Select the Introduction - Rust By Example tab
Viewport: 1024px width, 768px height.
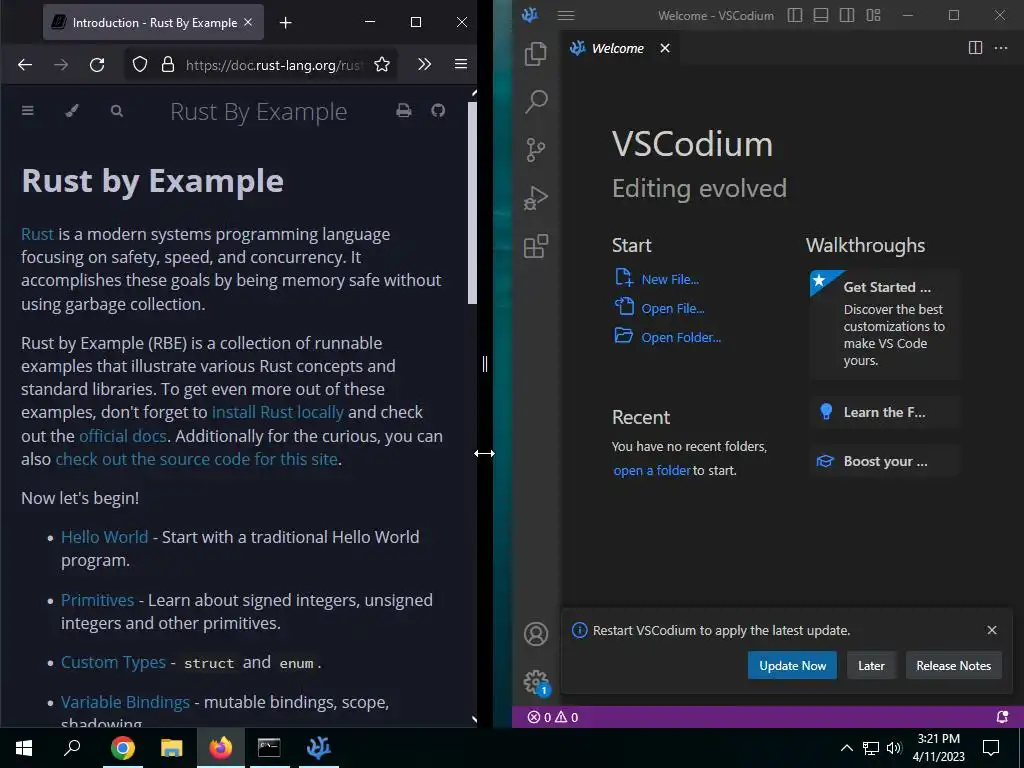(153, 22)
